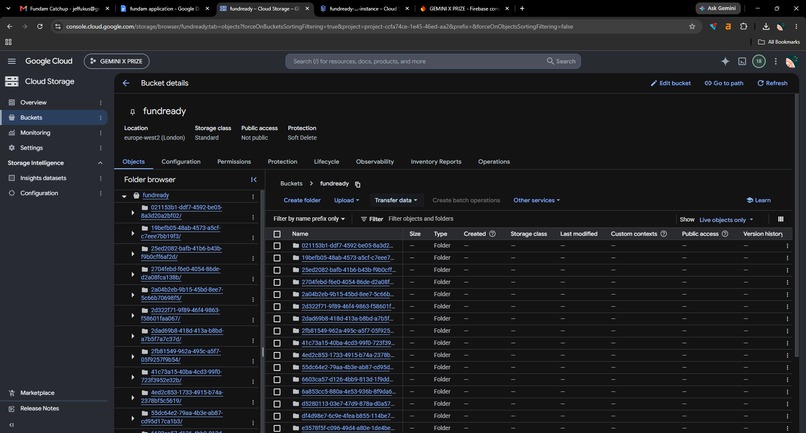Open the notifications badge showing 18

click(759, 61)
